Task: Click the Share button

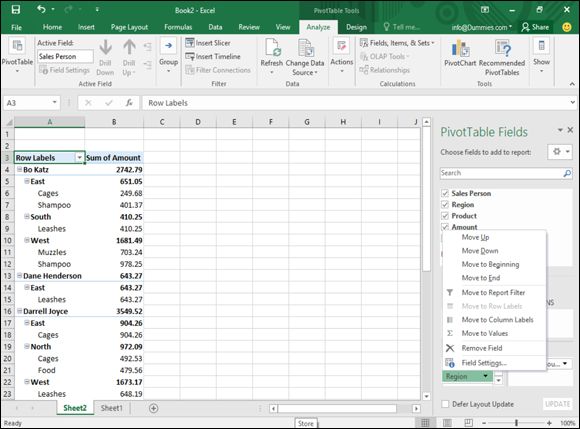Action: [535, 27]
